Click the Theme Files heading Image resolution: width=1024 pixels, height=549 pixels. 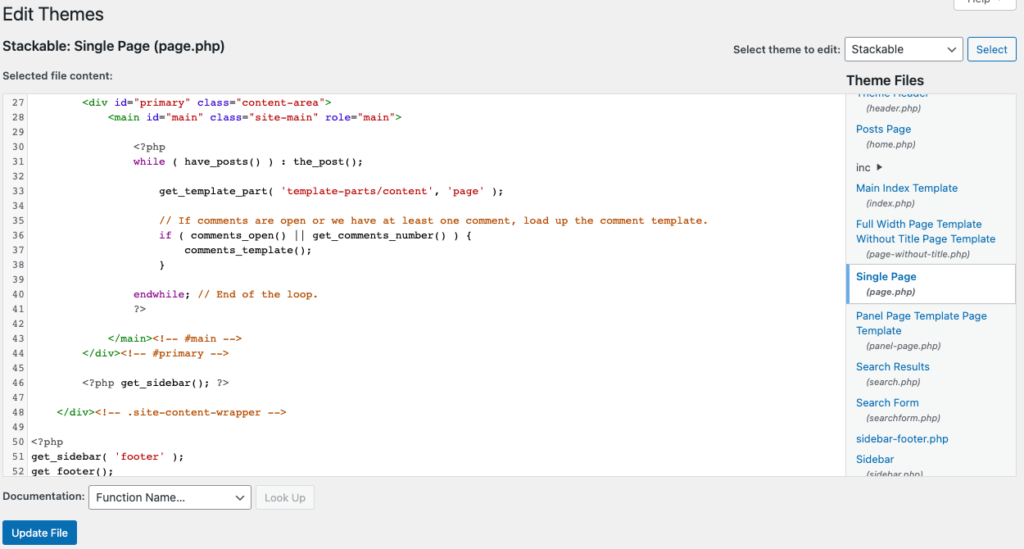click(885, 80)
